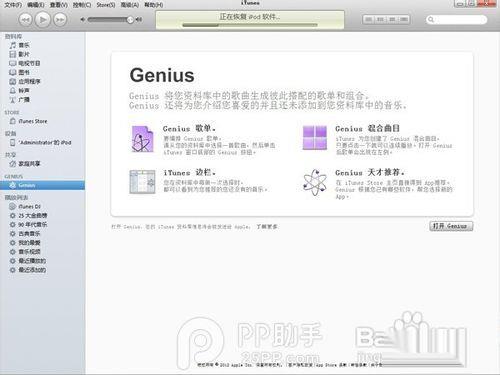Switch to album list view button
This screenshot has width=500, height=375.
coord(380,19)
